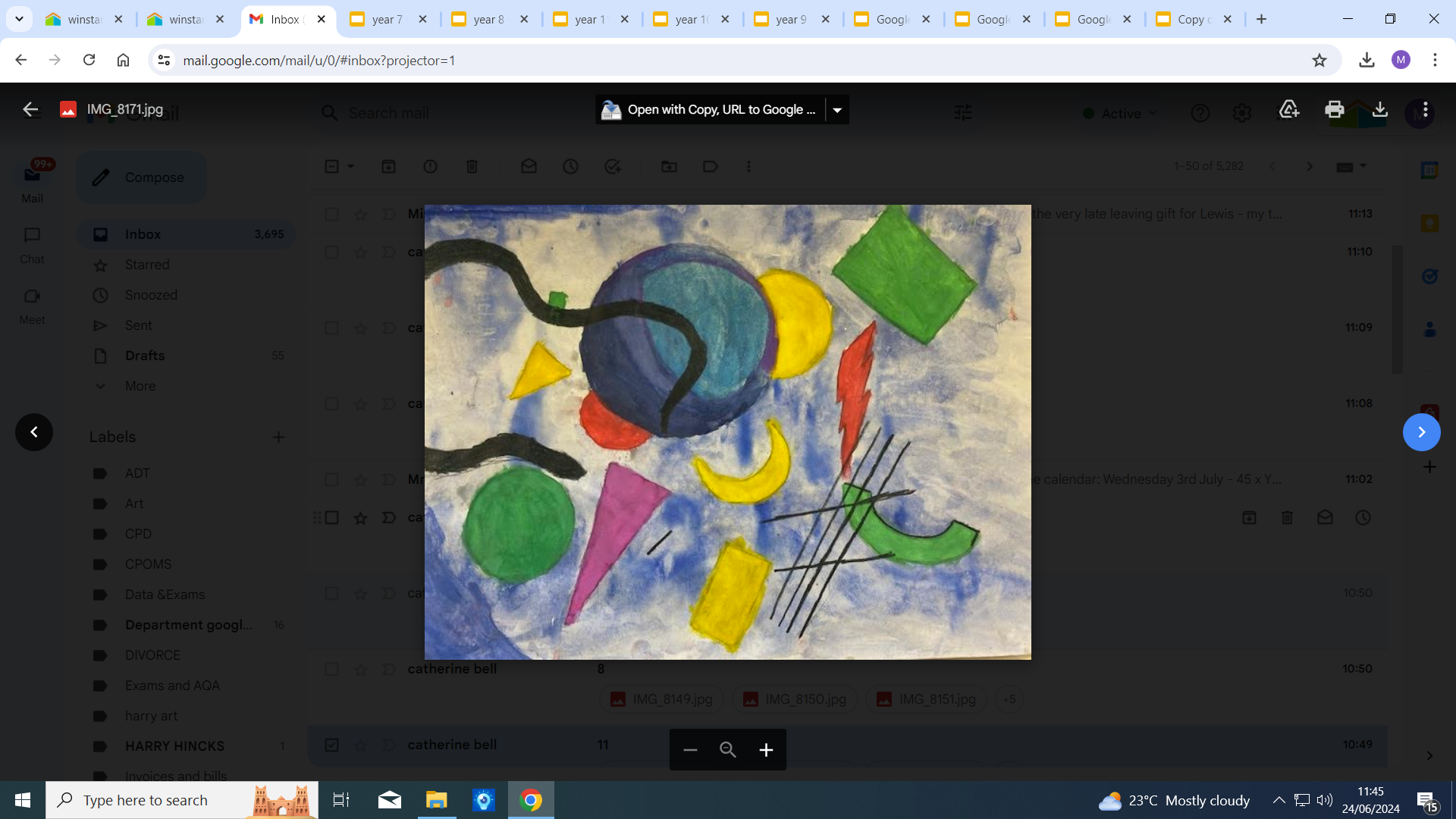Check the 11:02 email checkbox
1456x819 pixels.
[331, 479]
